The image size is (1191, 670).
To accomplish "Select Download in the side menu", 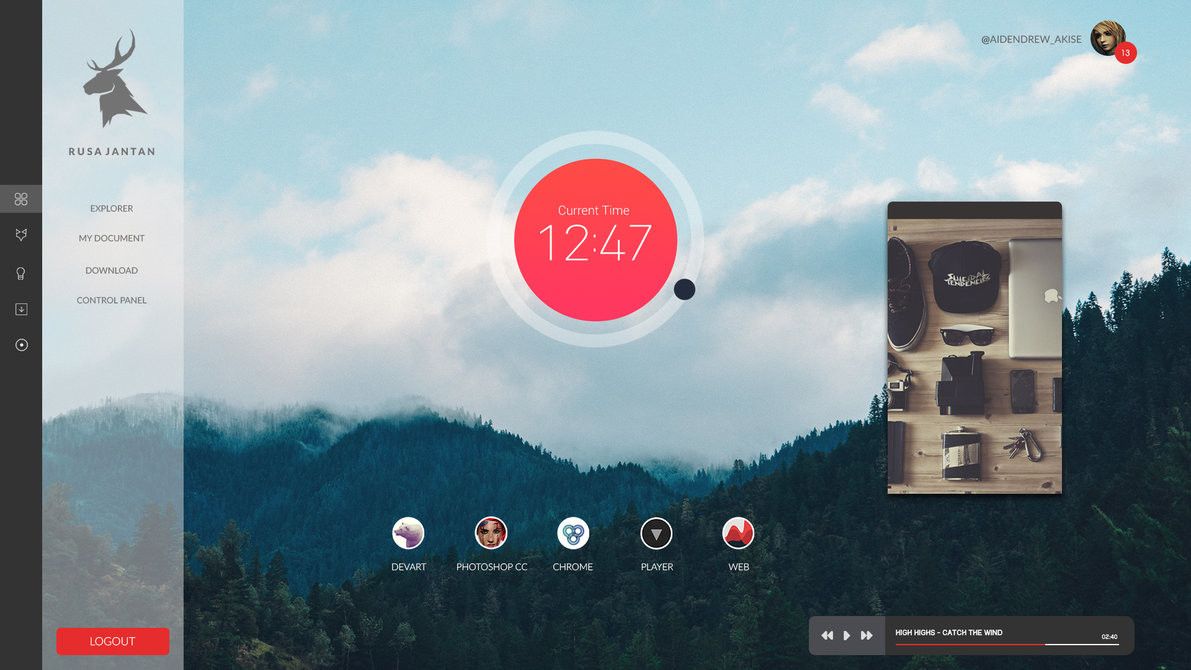I will 112,270.
